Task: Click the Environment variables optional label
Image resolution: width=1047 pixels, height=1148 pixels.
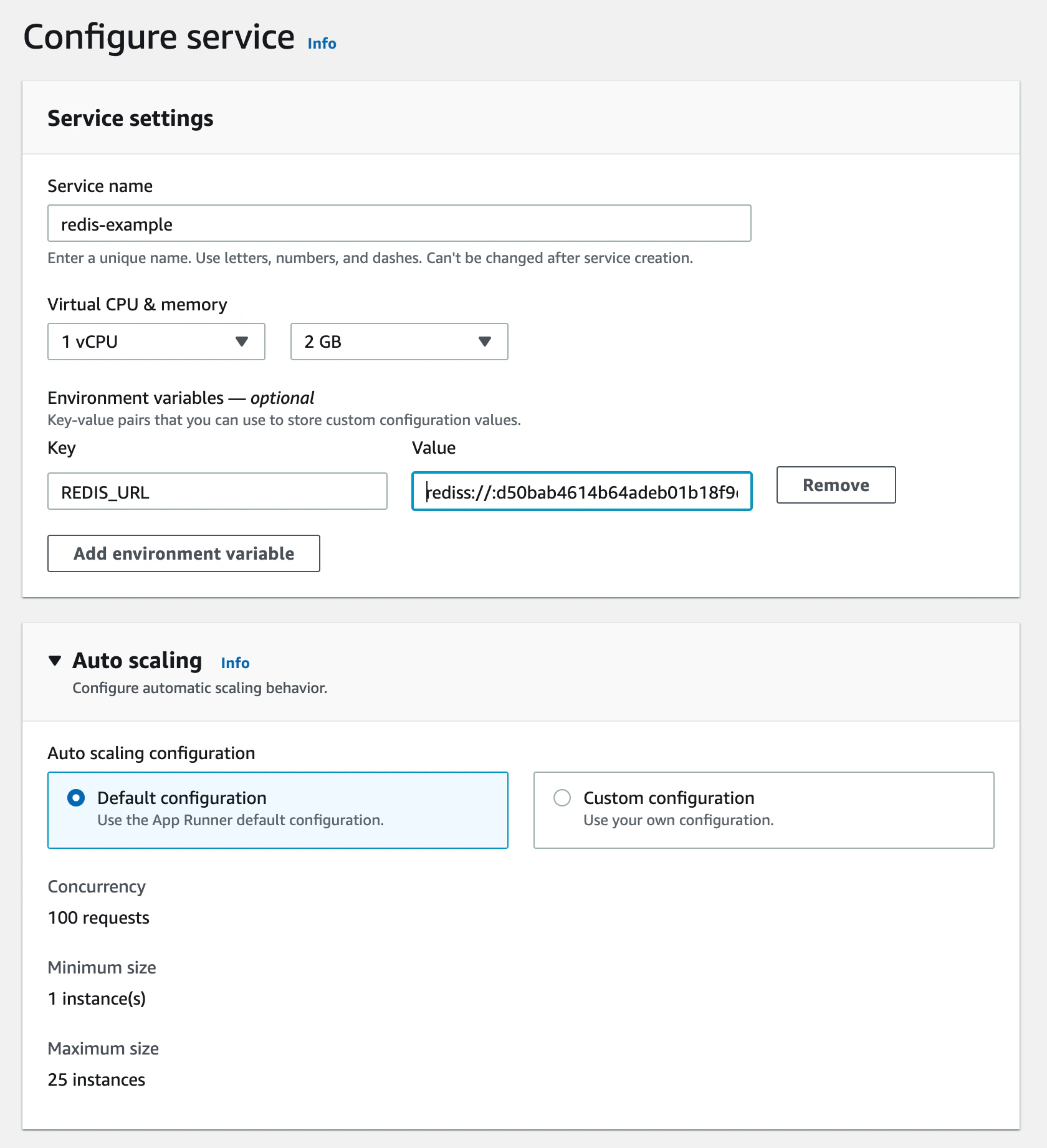Action: (181, 398)
